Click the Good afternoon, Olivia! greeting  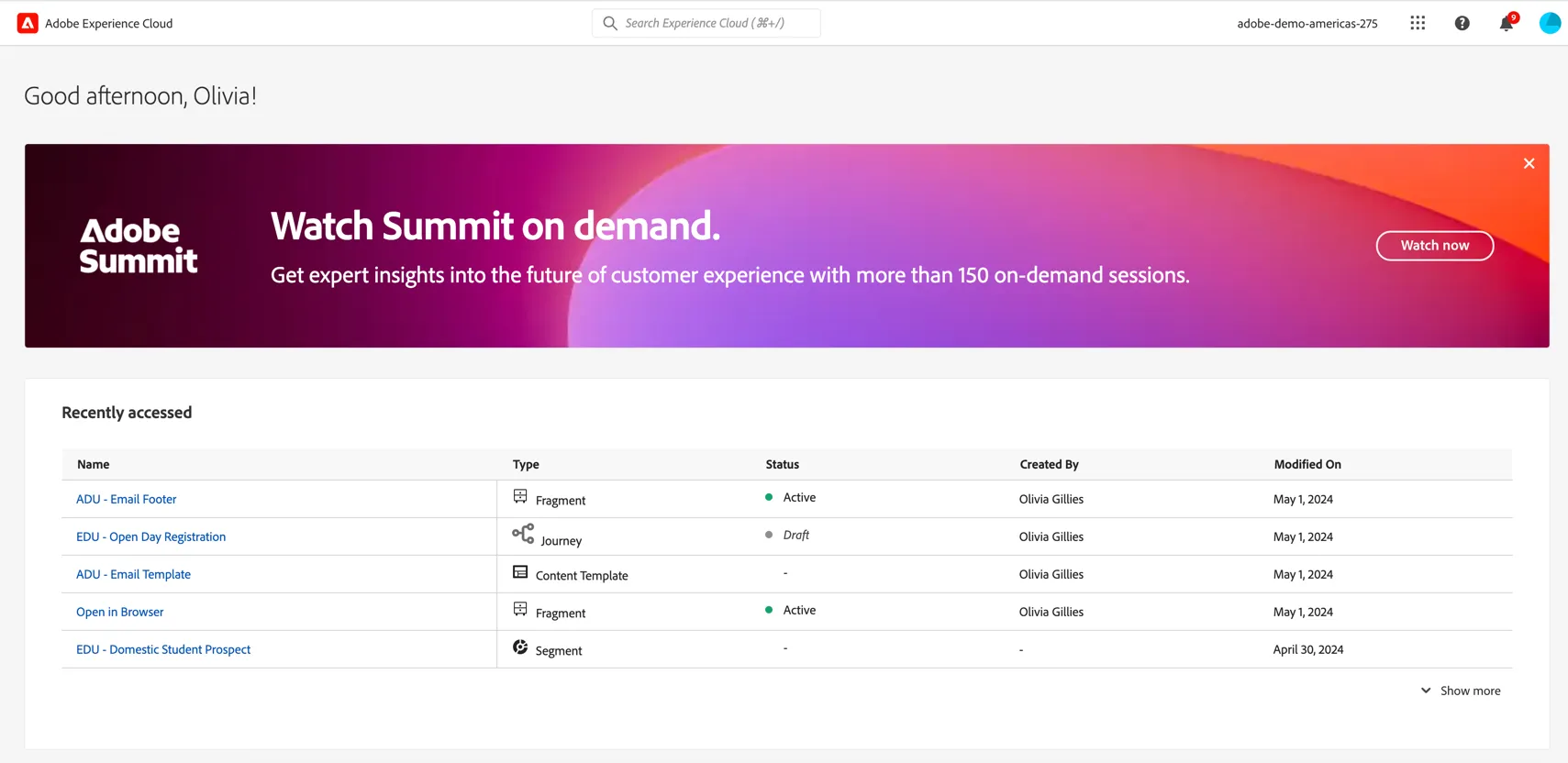tap(140, 95)
